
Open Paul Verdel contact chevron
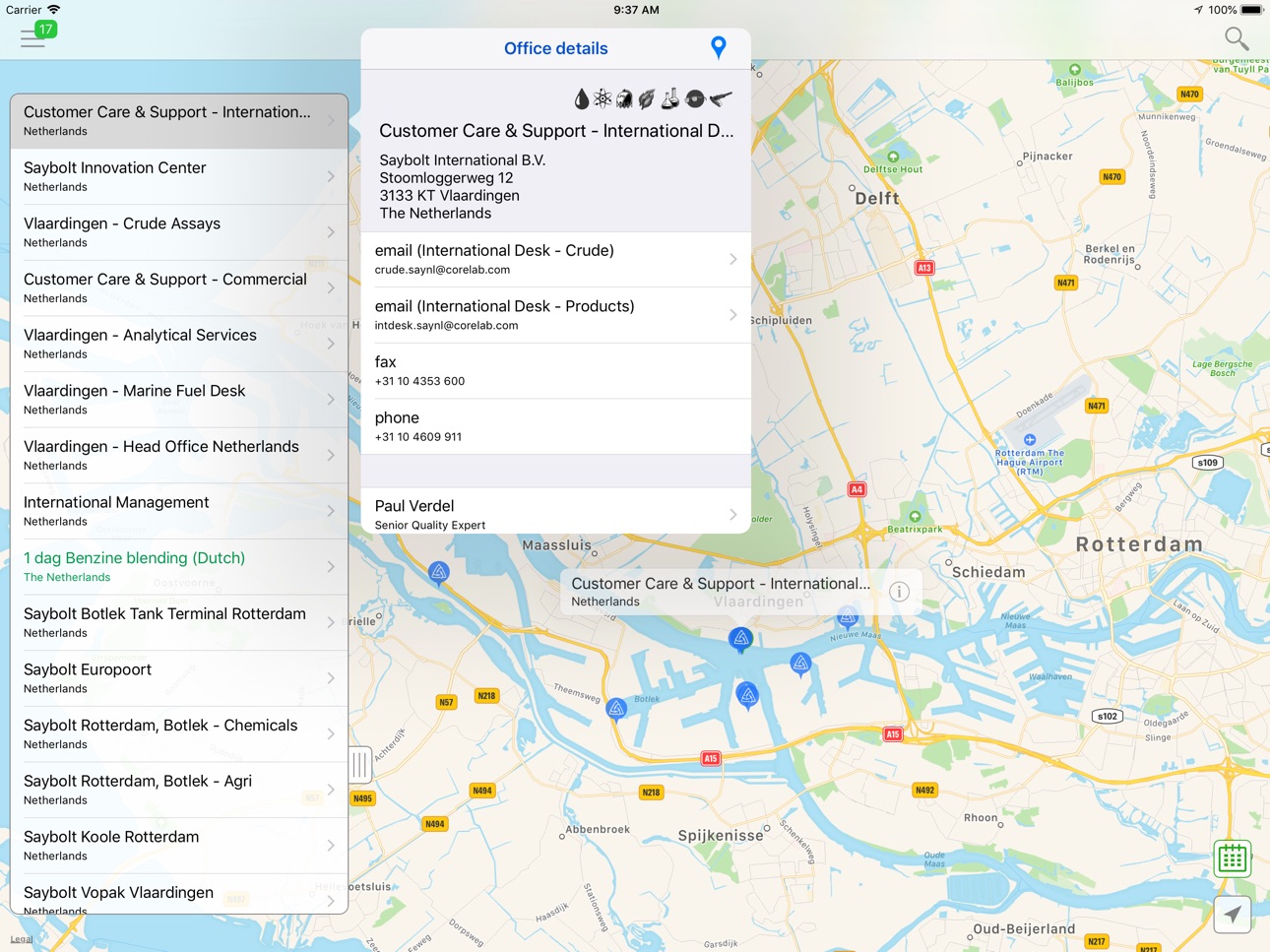coord(733,514)
